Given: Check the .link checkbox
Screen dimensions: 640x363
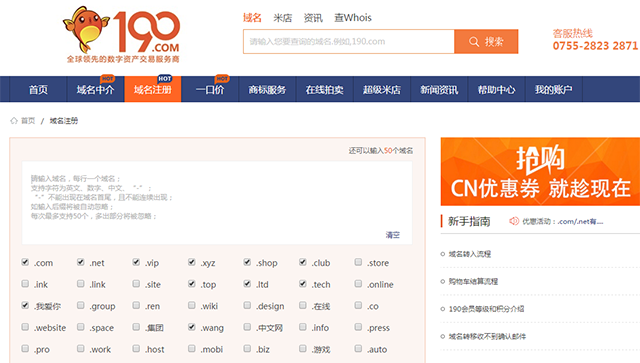Looking at the screenshot, I should click(x=80, y=283).
